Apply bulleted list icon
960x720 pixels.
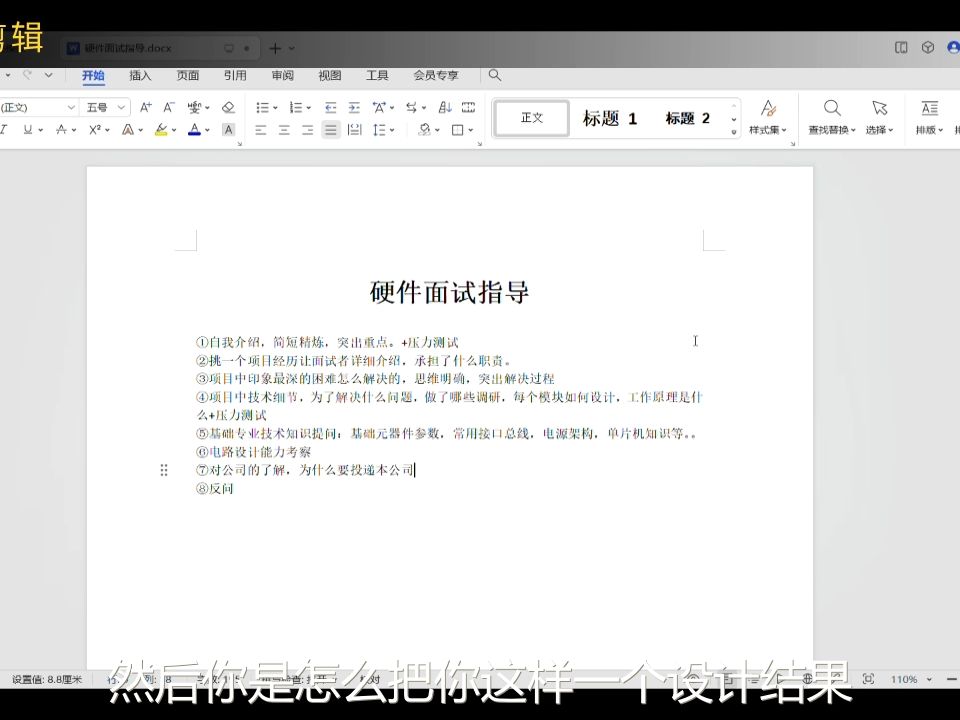[x=262, y=108]
